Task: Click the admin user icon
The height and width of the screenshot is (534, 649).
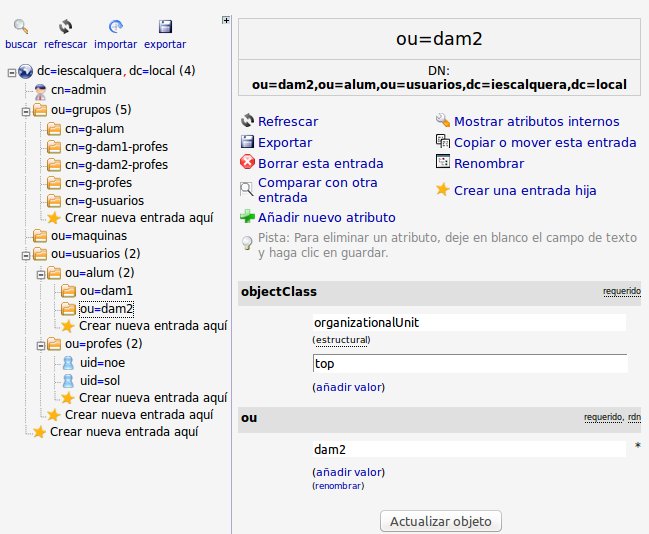Action: point(40,91)
